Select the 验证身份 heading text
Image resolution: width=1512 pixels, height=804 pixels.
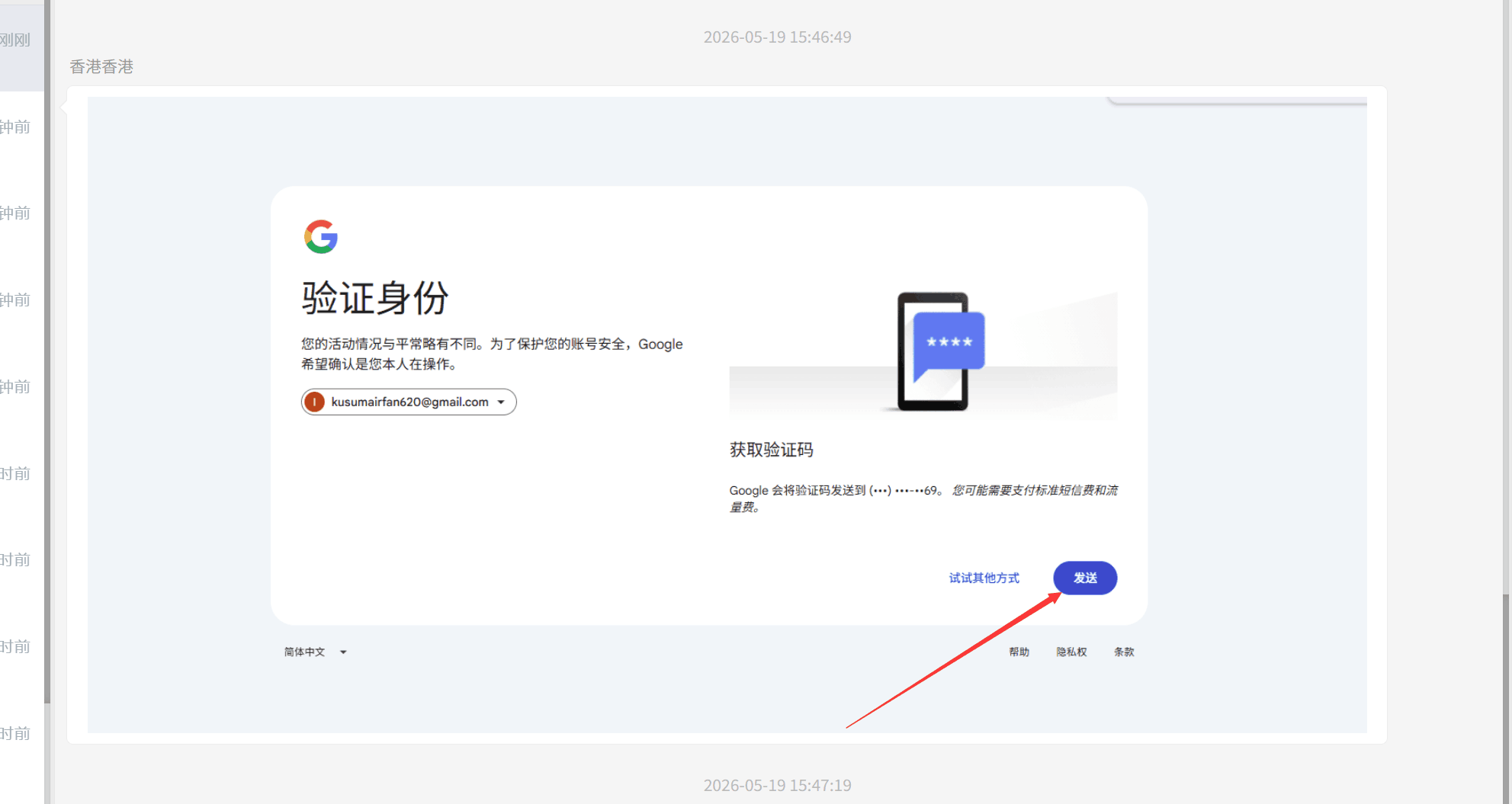tap(375, 297)
